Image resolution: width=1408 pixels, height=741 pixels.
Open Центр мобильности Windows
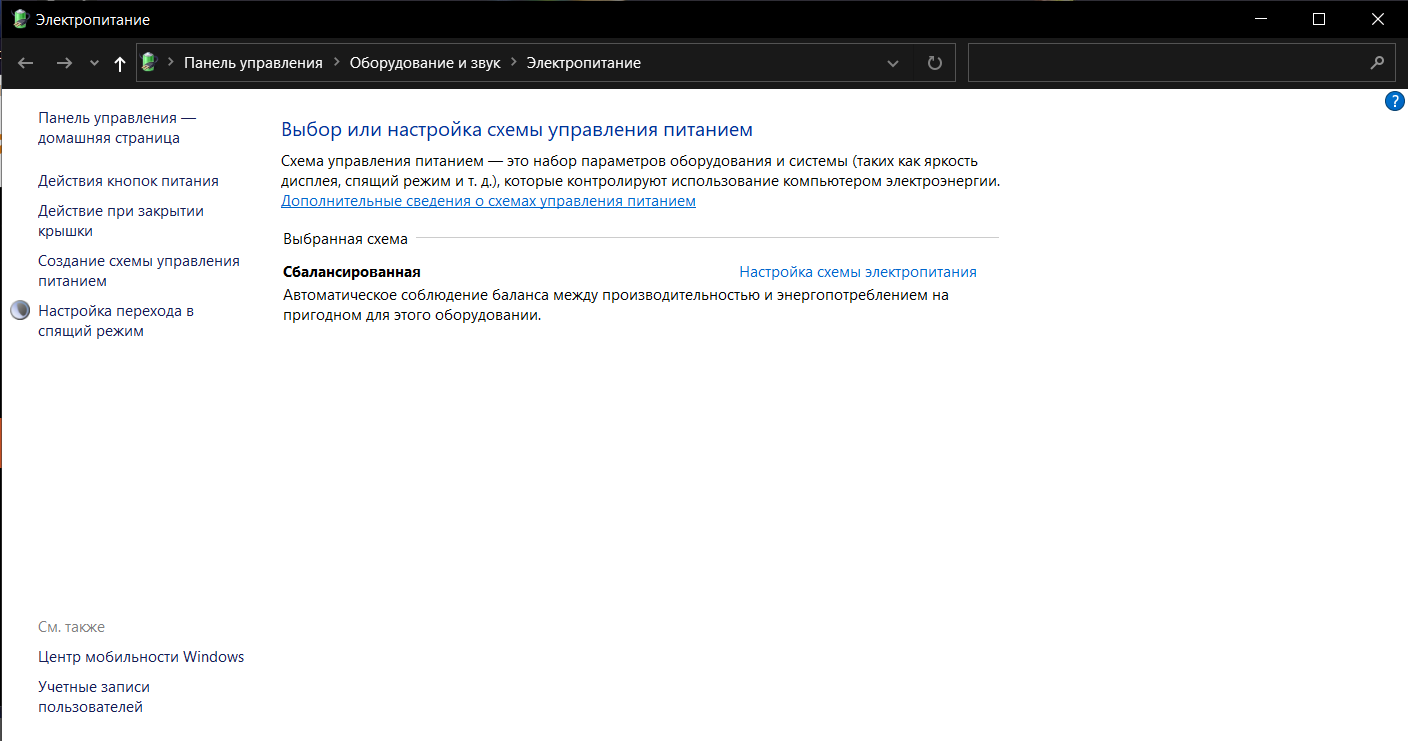pos(141,657)
